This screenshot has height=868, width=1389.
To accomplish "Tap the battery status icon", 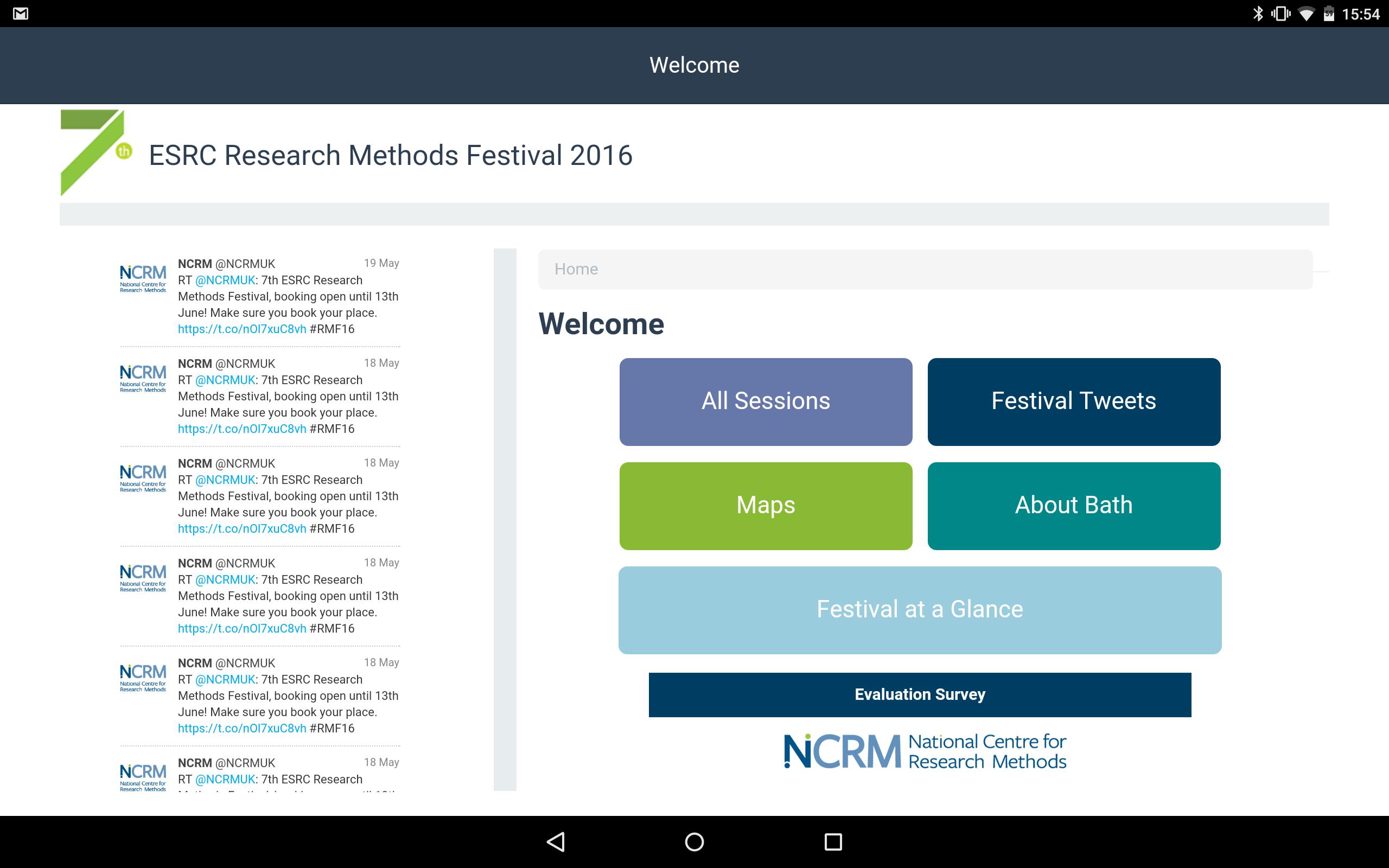I will point(1329,13).
